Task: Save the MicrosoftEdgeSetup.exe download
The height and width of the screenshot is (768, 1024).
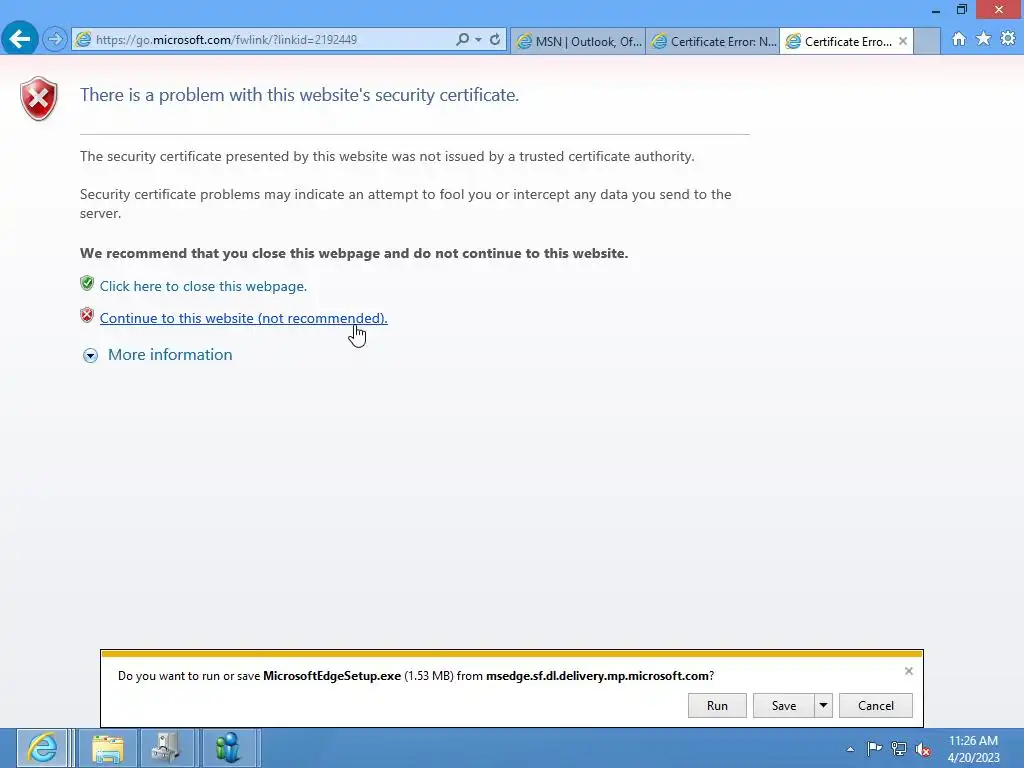Action: (784, 705)
